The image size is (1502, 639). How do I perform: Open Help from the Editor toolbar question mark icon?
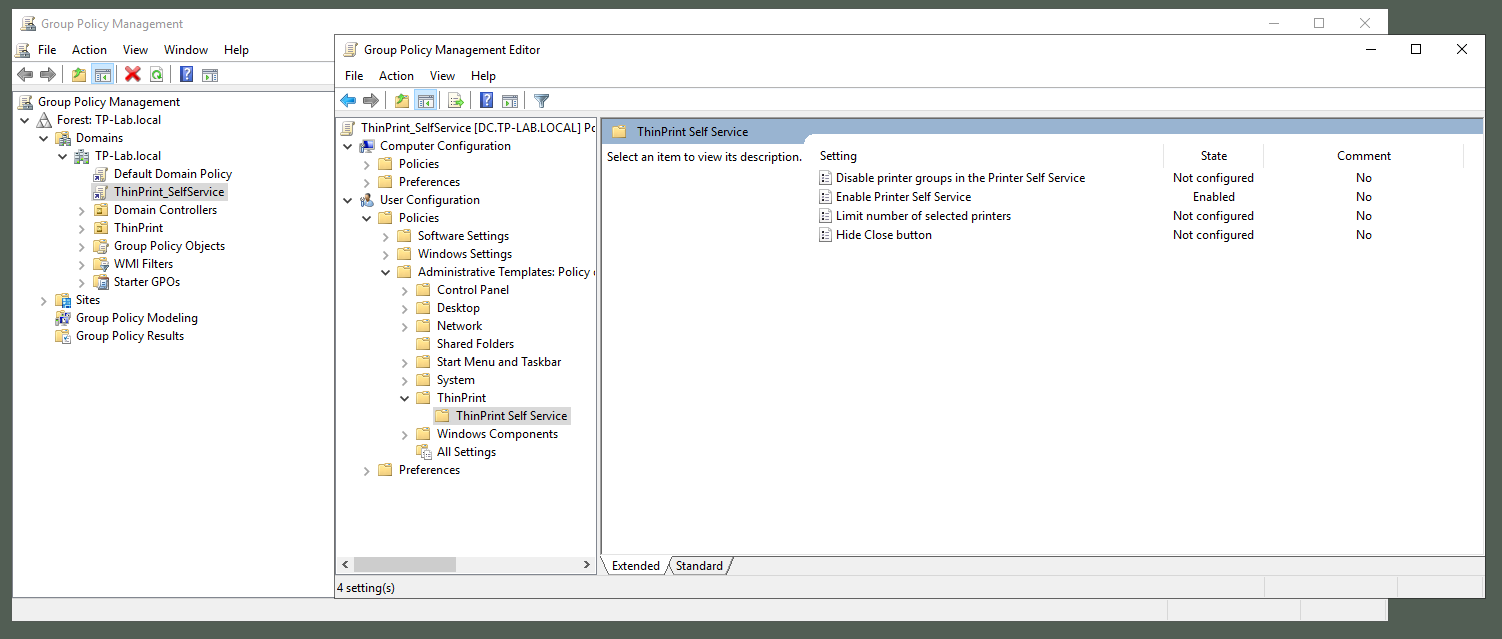click(487, 100)
